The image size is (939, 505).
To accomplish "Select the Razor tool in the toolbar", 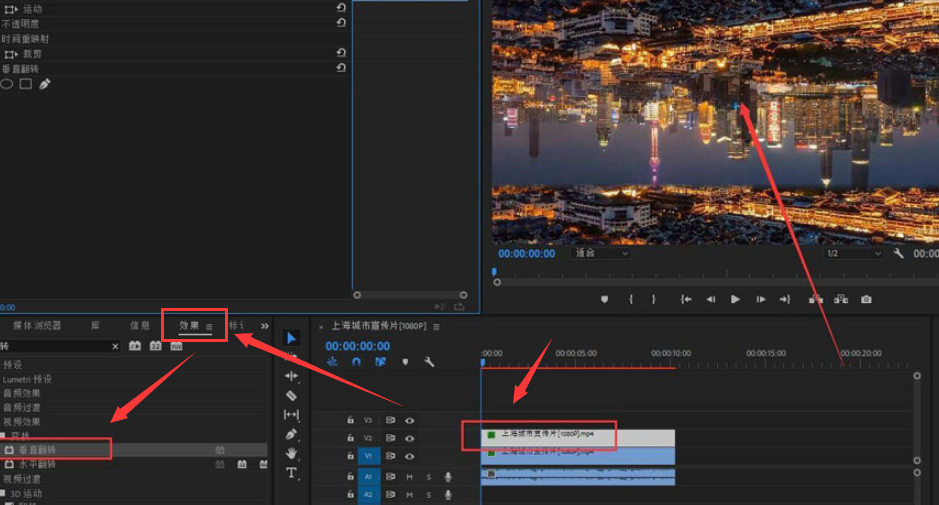I will [291, 395].
